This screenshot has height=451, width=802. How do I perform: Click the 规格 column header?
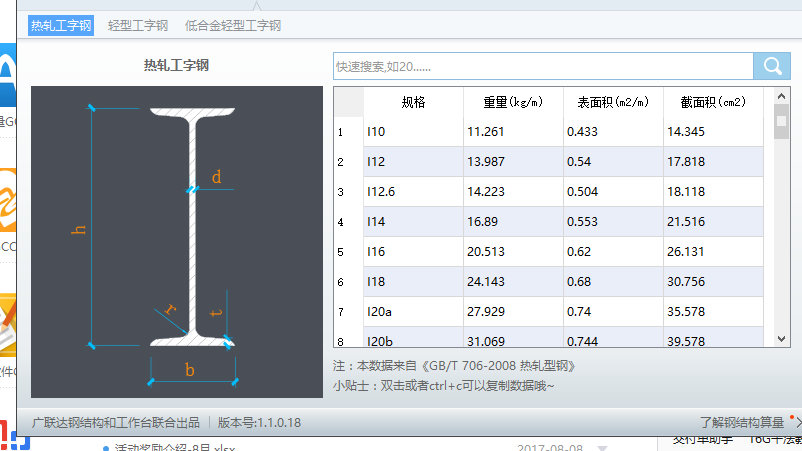[413, 102]
